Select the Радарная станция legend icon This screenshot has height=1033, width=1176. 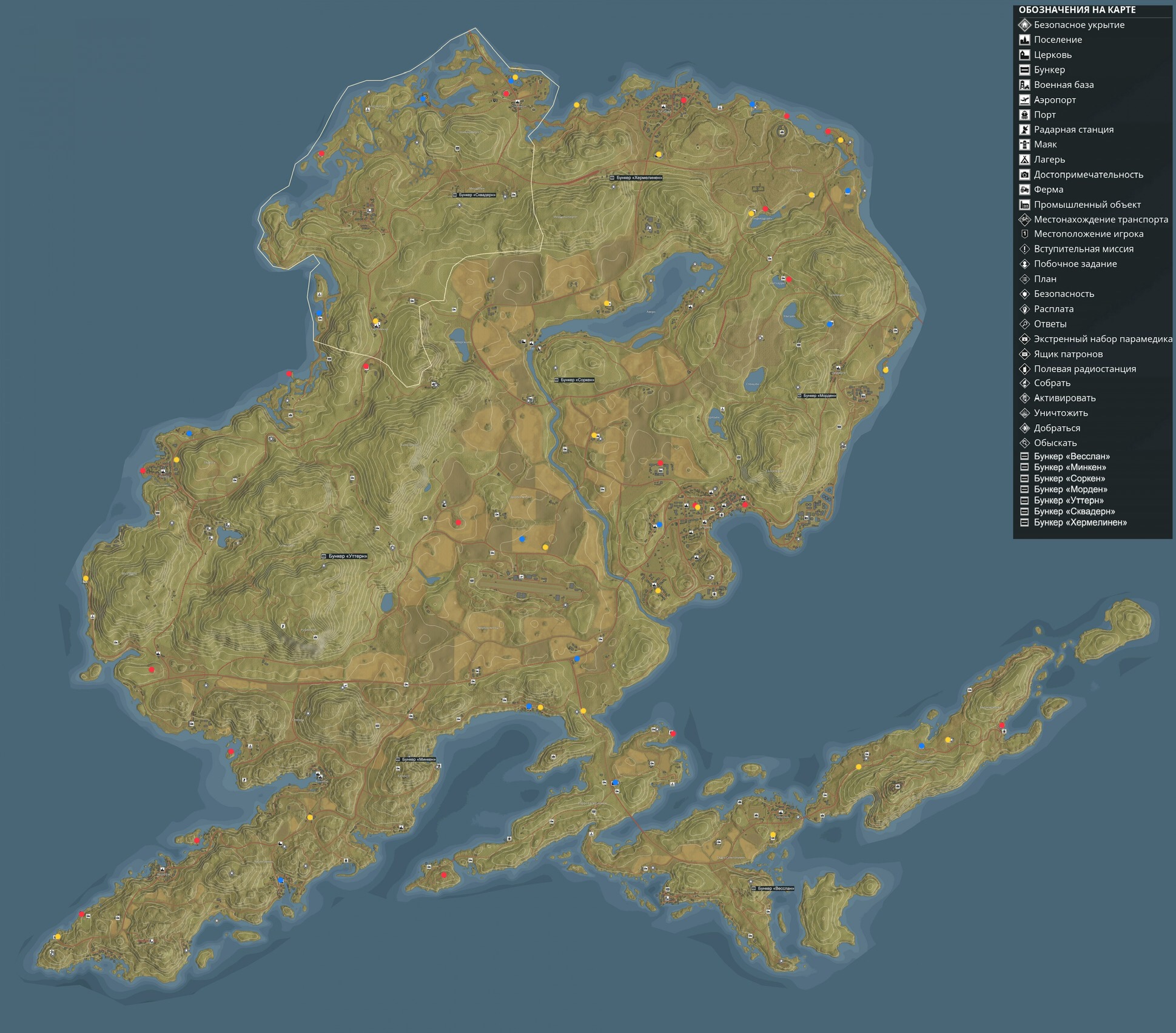click(1024, 129)
